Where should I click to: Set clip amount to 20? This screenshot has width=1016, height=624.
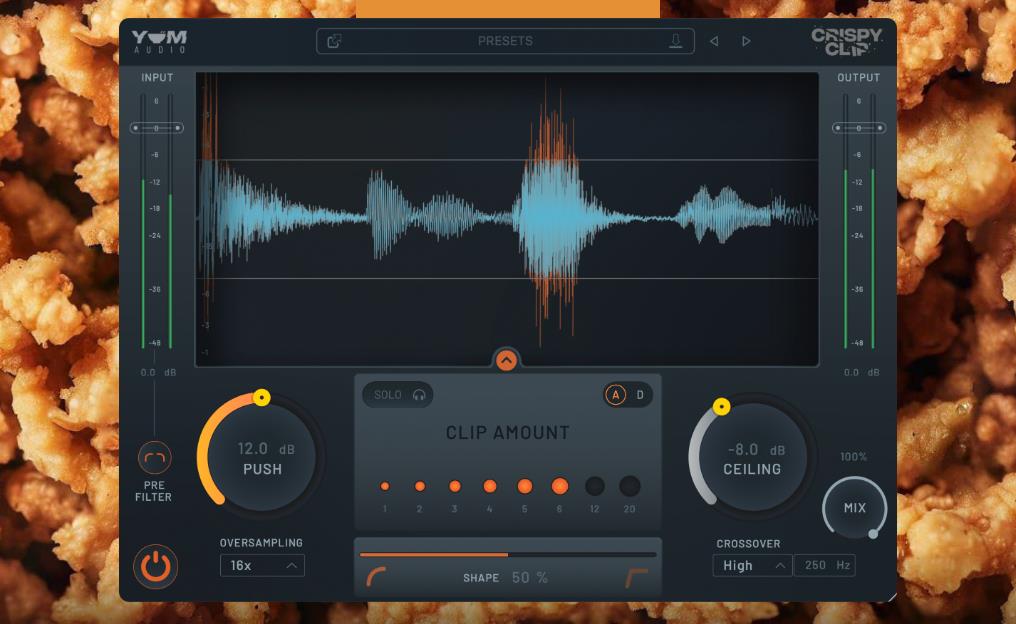(x=629, y=486)
